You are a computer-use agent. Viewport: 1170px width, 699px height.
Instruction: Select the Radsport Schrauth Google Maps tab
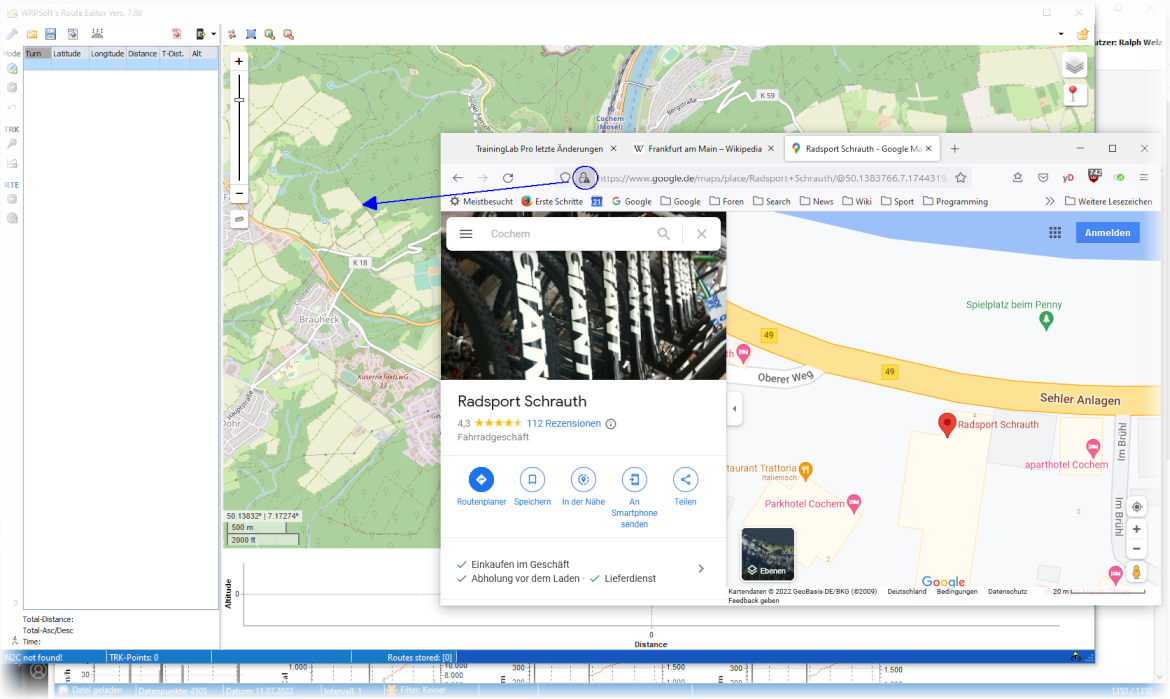pos(862,149)
